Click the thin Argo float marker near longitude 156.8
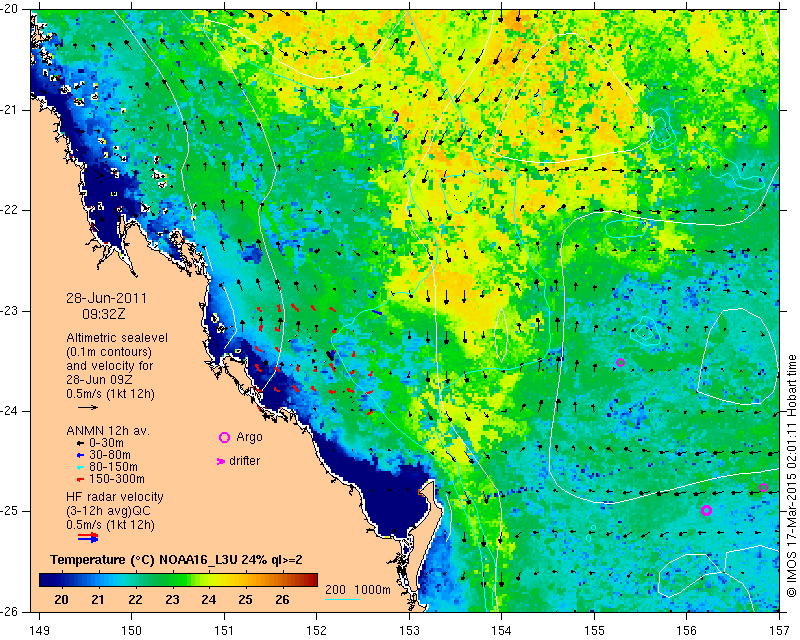This screenshot has height=640, width=800. (763, 487)
